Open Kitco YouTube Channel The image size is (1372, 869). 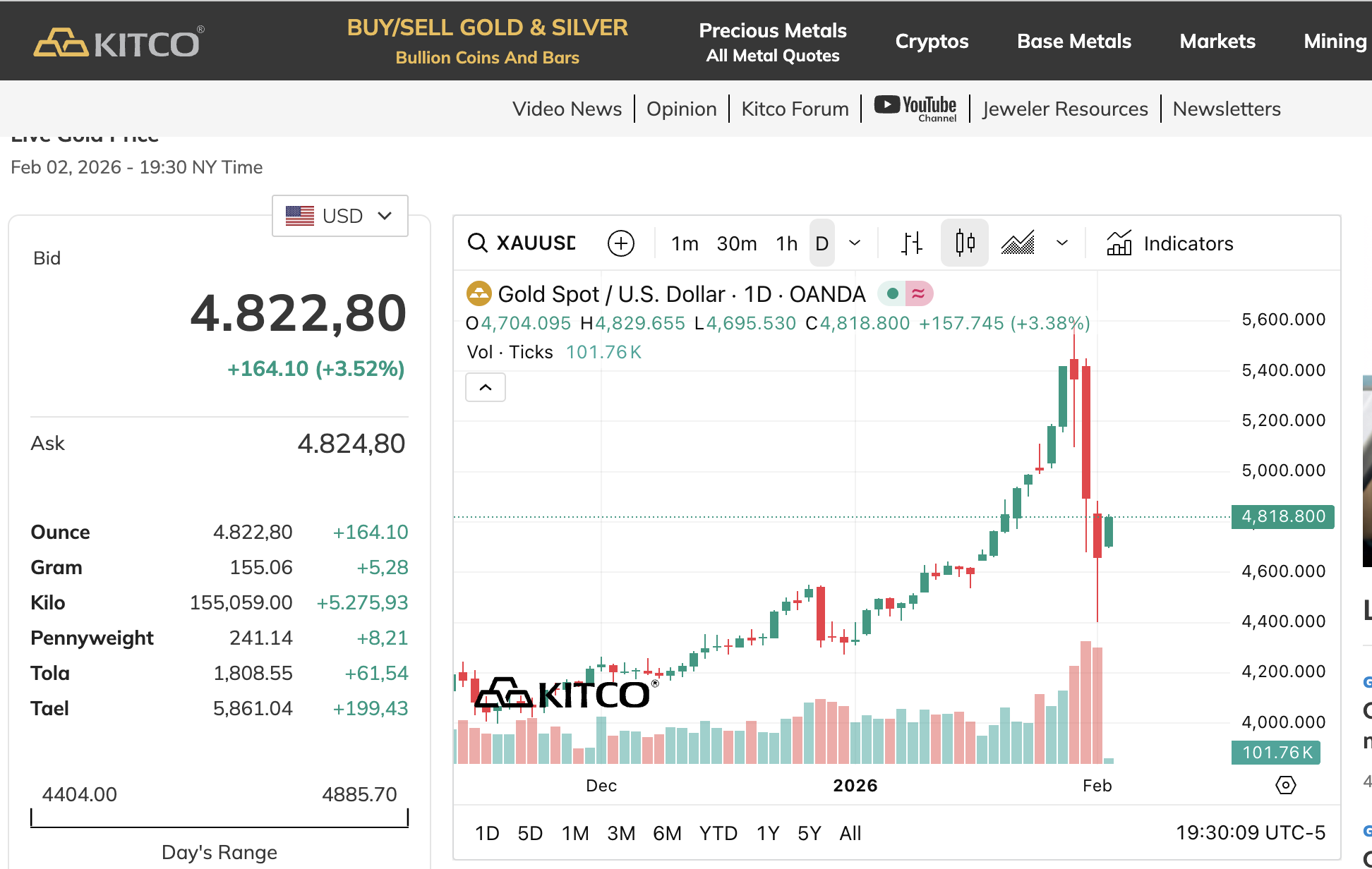pos(915,108)
